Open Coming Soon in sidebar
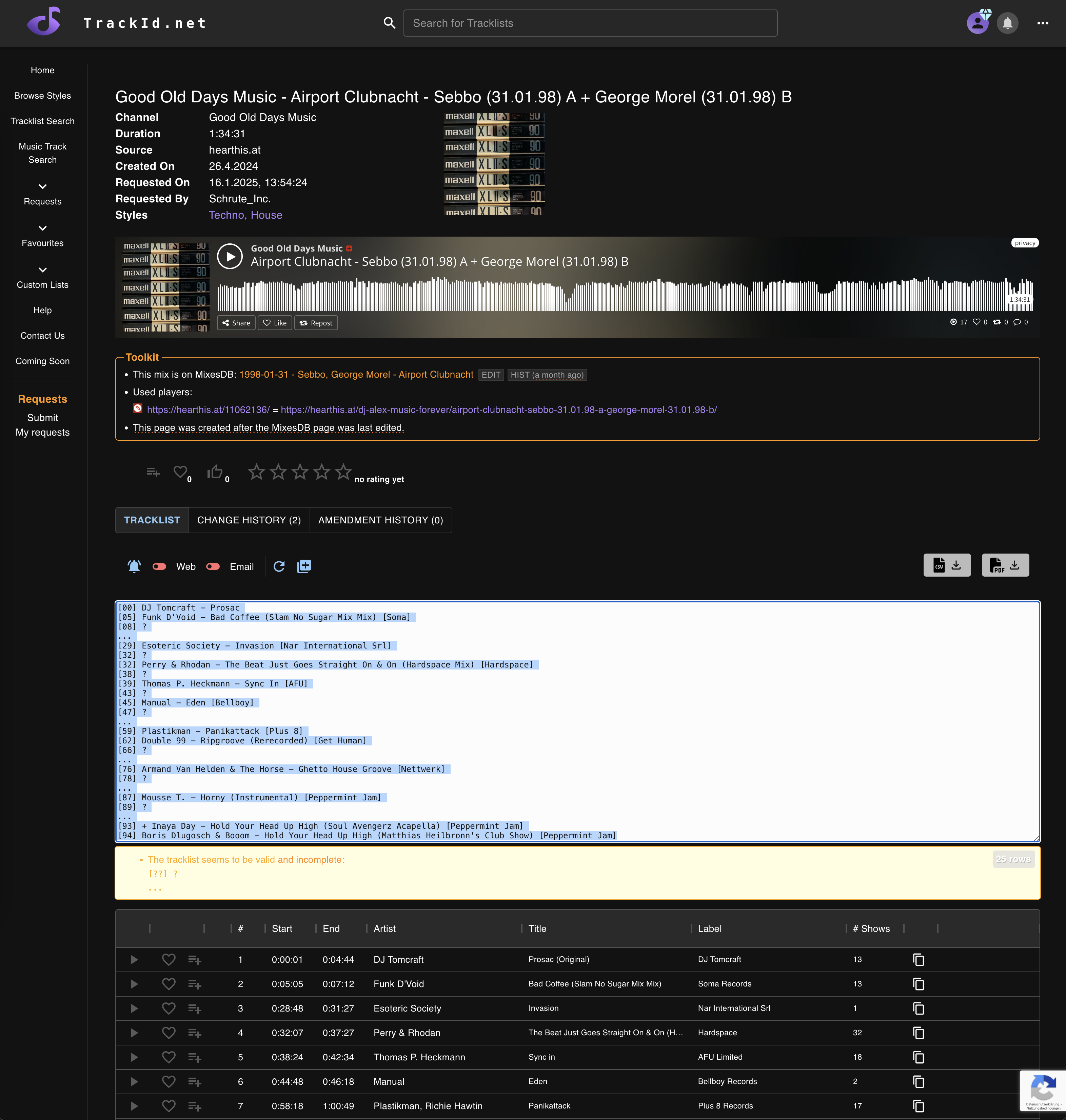The height and width of the screenshot is (1120, 1066). click(43, 361)
